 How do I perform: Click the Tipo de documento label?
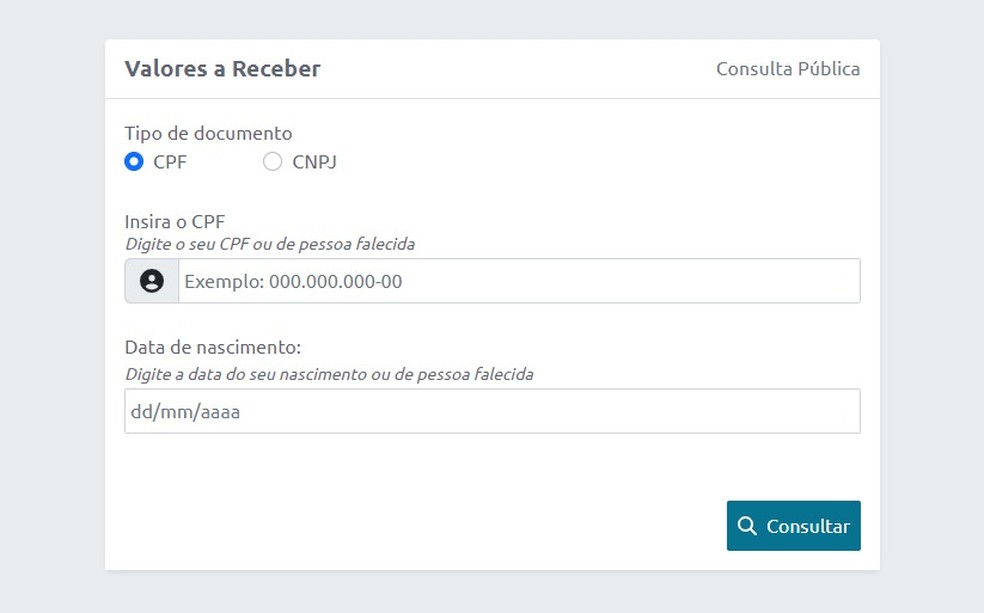pos(208,133)
